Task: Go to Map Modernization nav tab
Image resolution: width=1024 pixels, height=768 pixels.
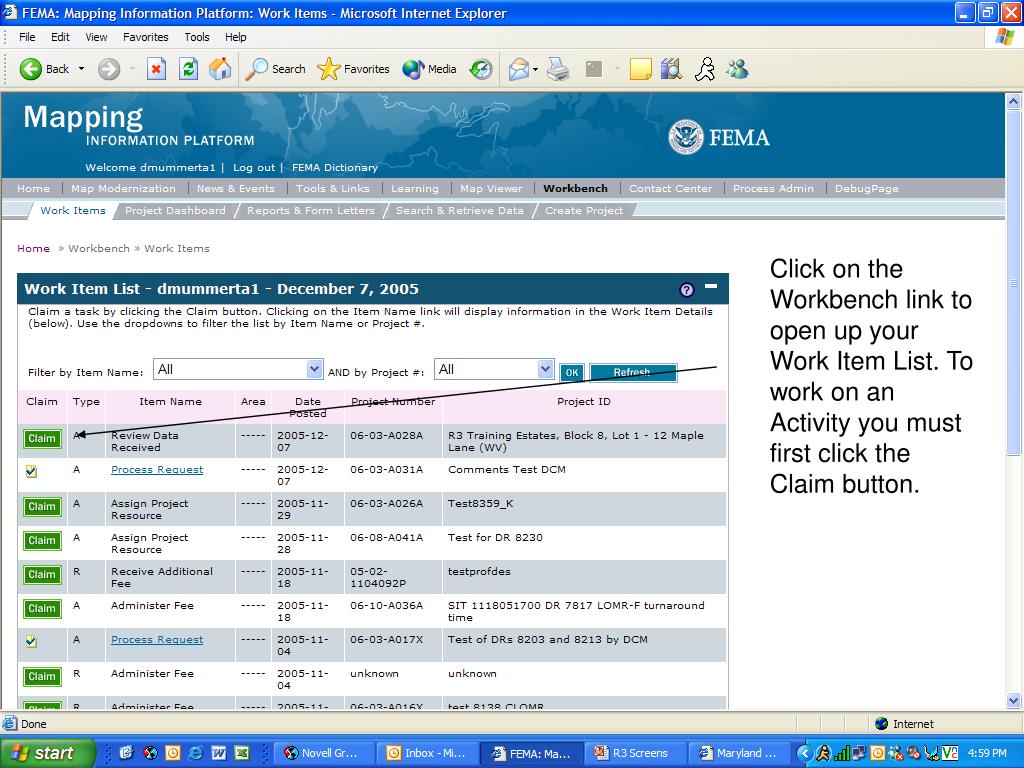Action: 123,188
